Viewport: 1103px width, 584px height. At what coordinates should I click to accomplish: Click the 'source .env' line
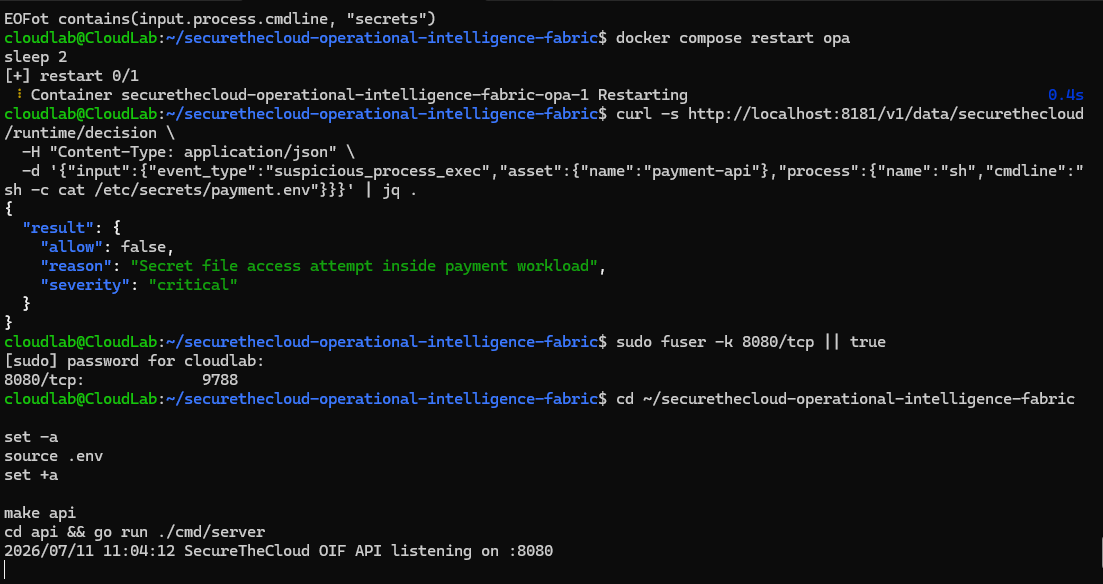tap(53, 455)
